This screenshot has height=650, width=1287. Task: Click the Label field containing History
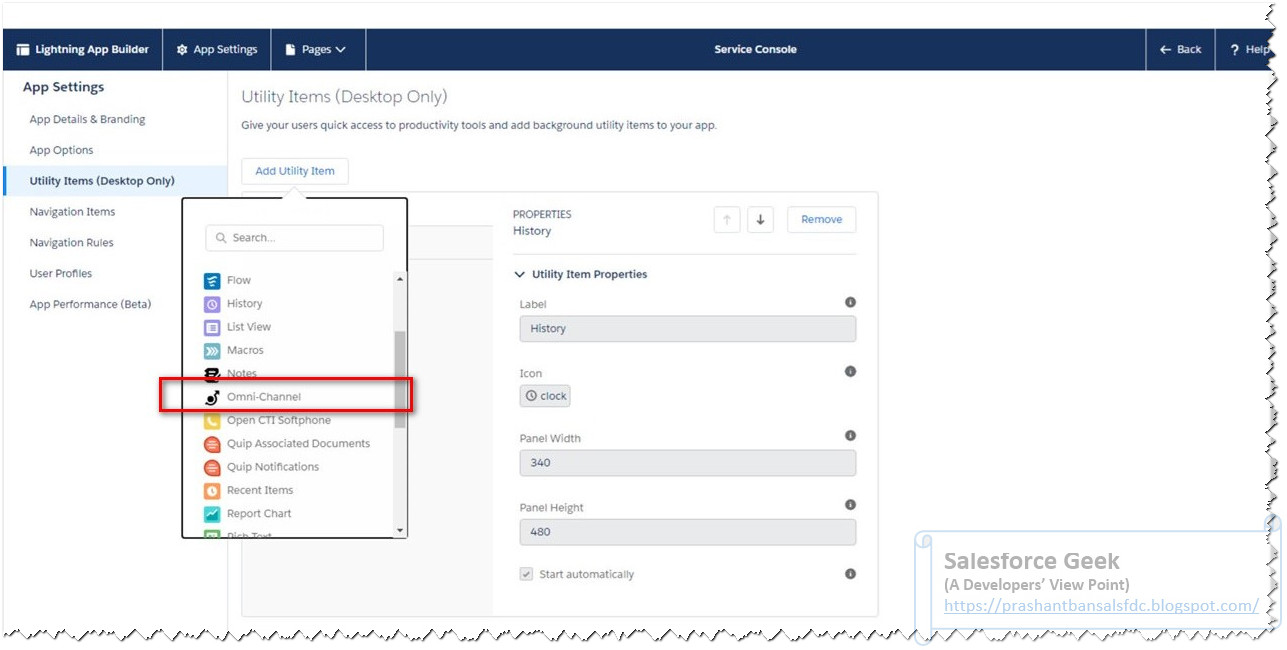[688, 329]
